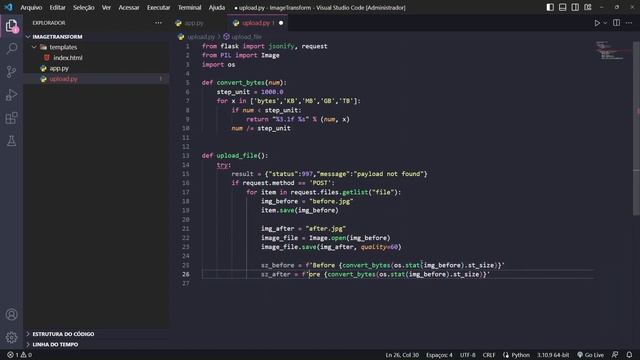Open the Search view
Screen dimensions: 640x360
click(11, 49)
